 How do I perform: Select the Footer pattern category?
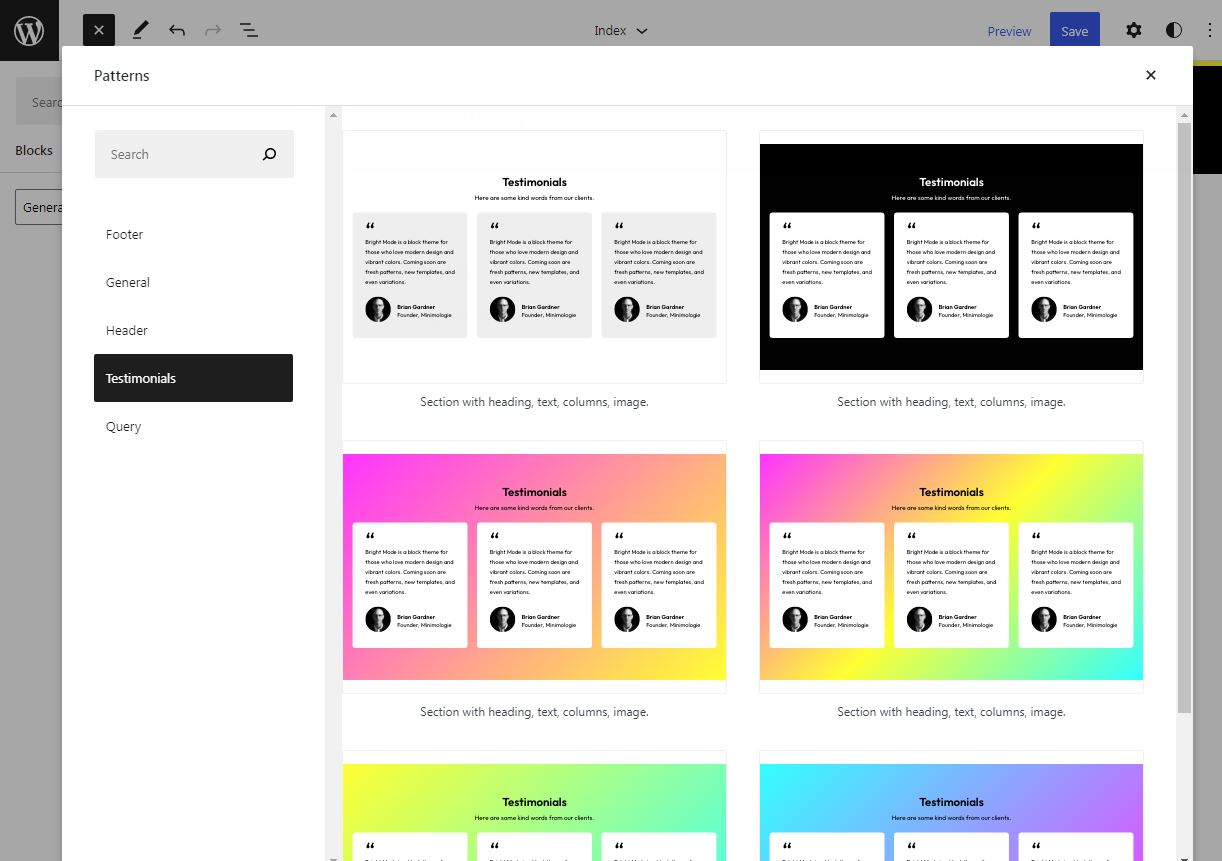pos(125,234)
